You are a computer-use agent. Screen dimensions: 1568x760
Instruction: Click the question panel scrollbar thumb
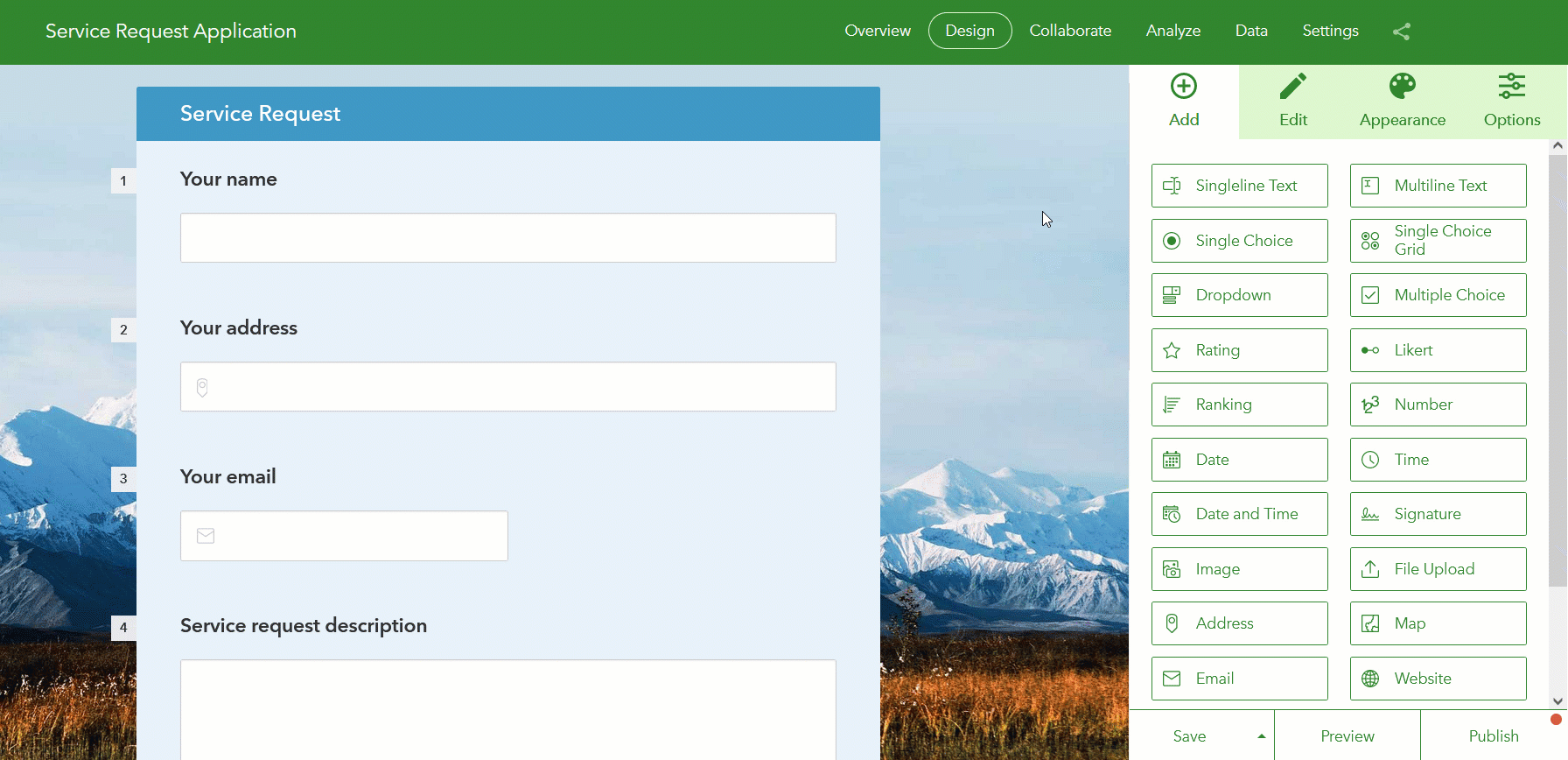tap(1557, 369)
